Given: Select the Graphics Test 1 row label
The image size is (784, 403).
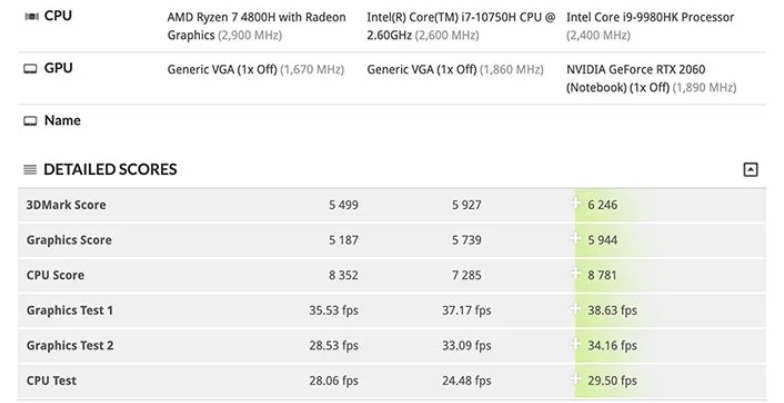Looking at the screenshot, I should (70, 310).
